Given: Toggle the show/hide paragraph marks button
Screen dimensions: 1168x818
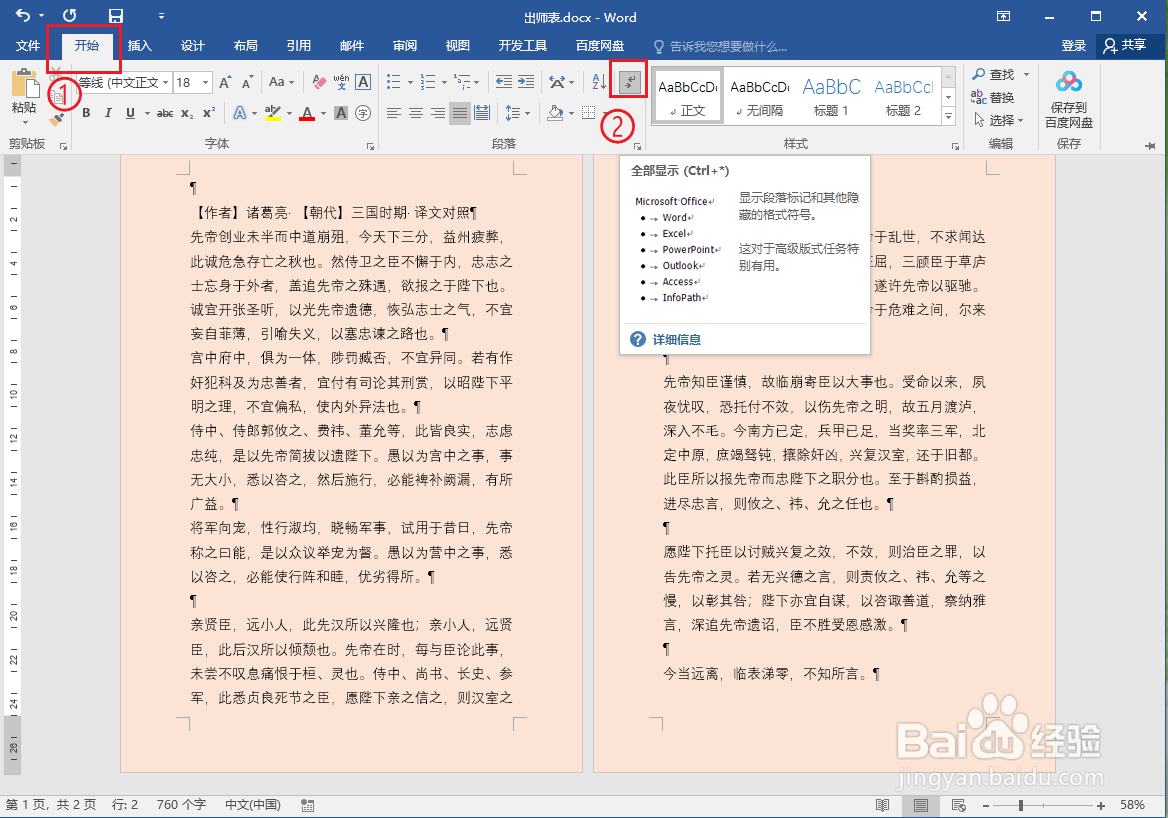Looking at the screenshot, I should click(627, 82).
